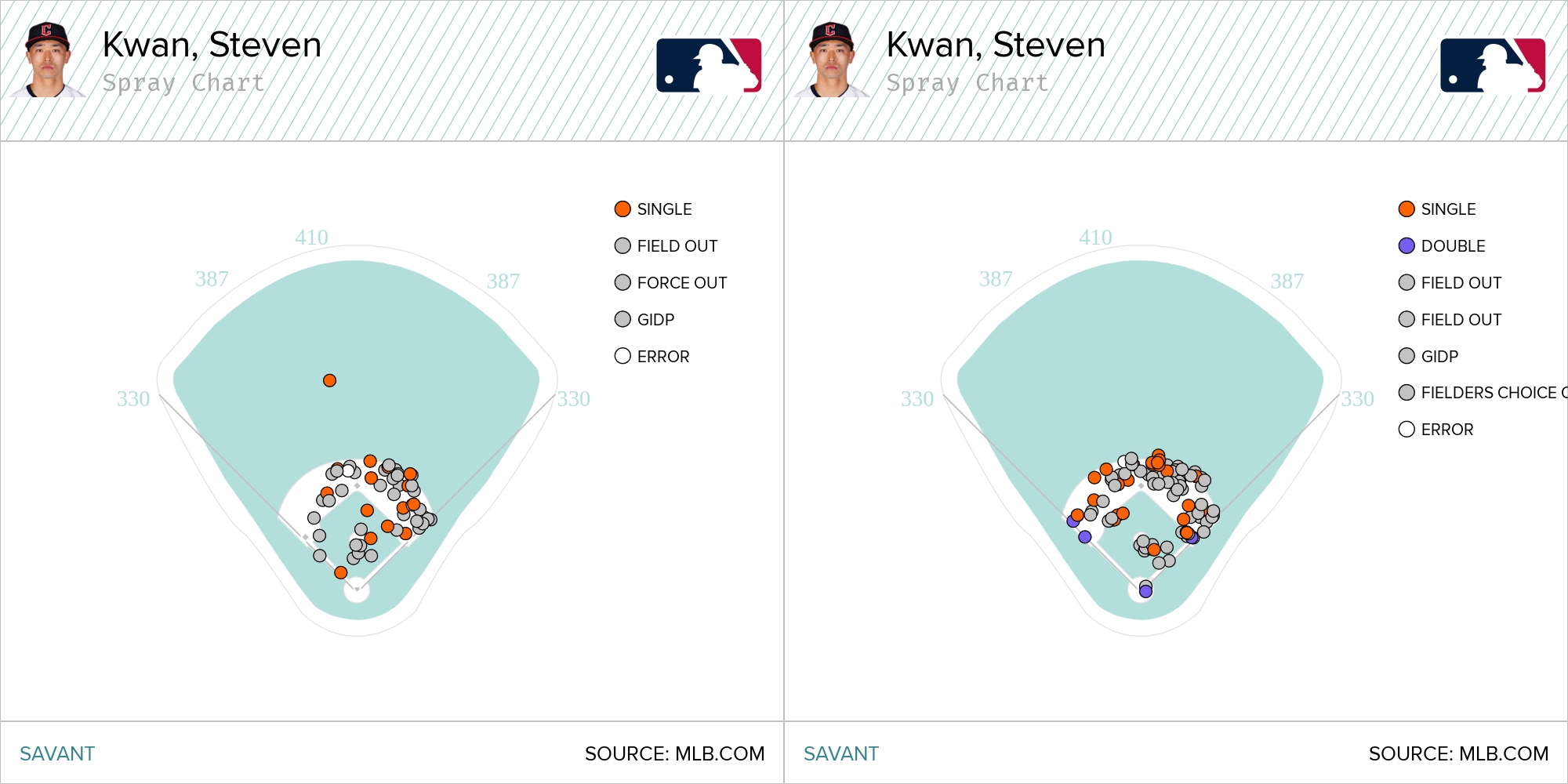Click the SOURCE: MLB.COM text, right chart
This screenshot has width=1568, height=784.
pyautogui.click(x=1458, y=754)
